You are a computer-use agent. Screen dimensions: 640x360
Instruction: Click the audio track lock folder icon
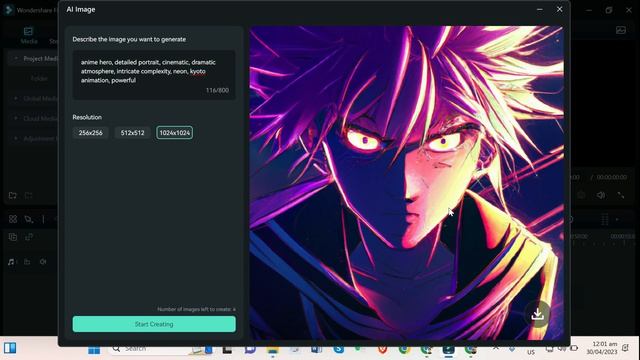tap(27, 262)
